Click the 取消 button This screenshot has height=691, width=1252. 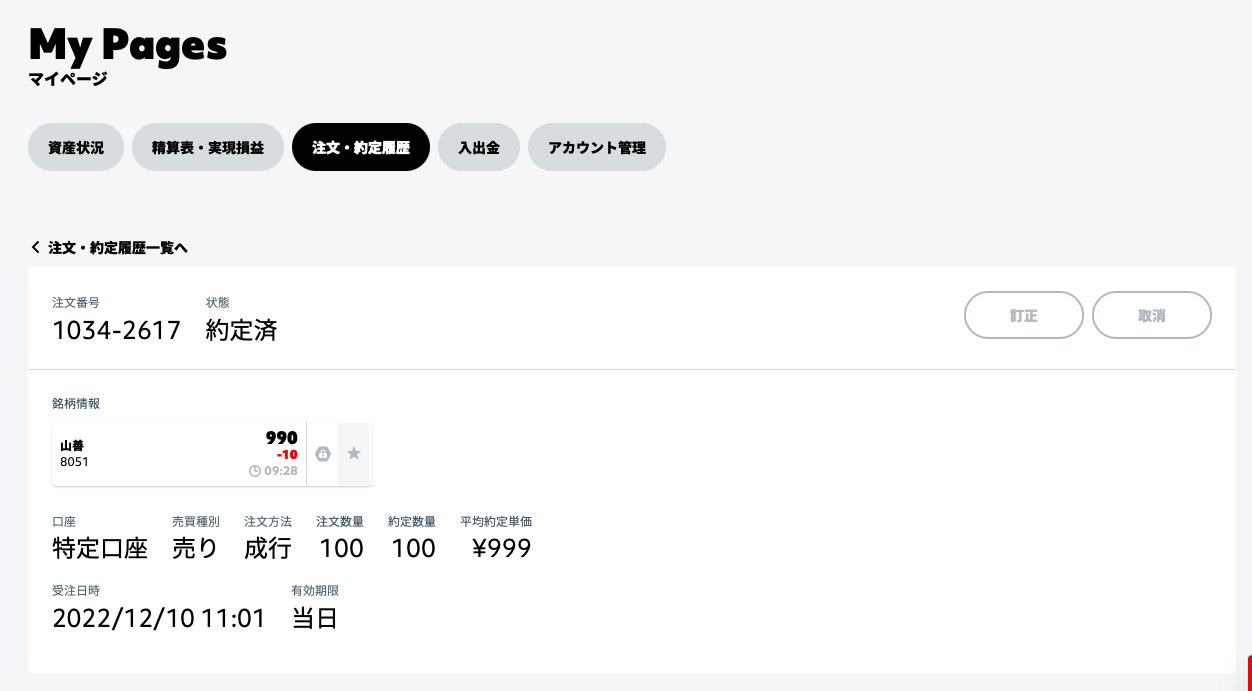[x=1152, y=315]
